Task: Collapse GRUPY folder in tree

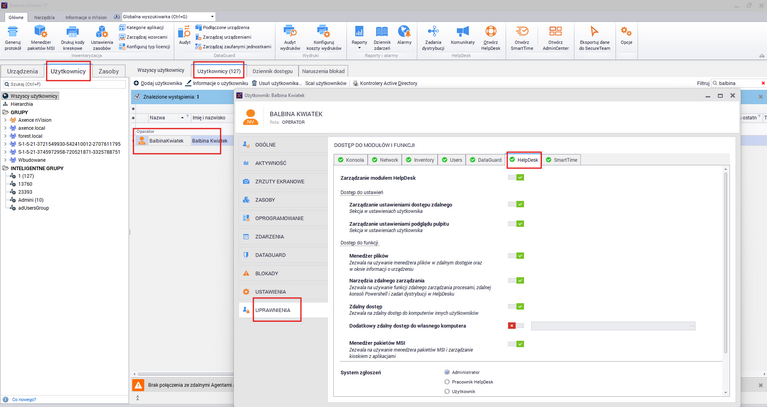Action: pyautogui.click(x=6, y=112)
